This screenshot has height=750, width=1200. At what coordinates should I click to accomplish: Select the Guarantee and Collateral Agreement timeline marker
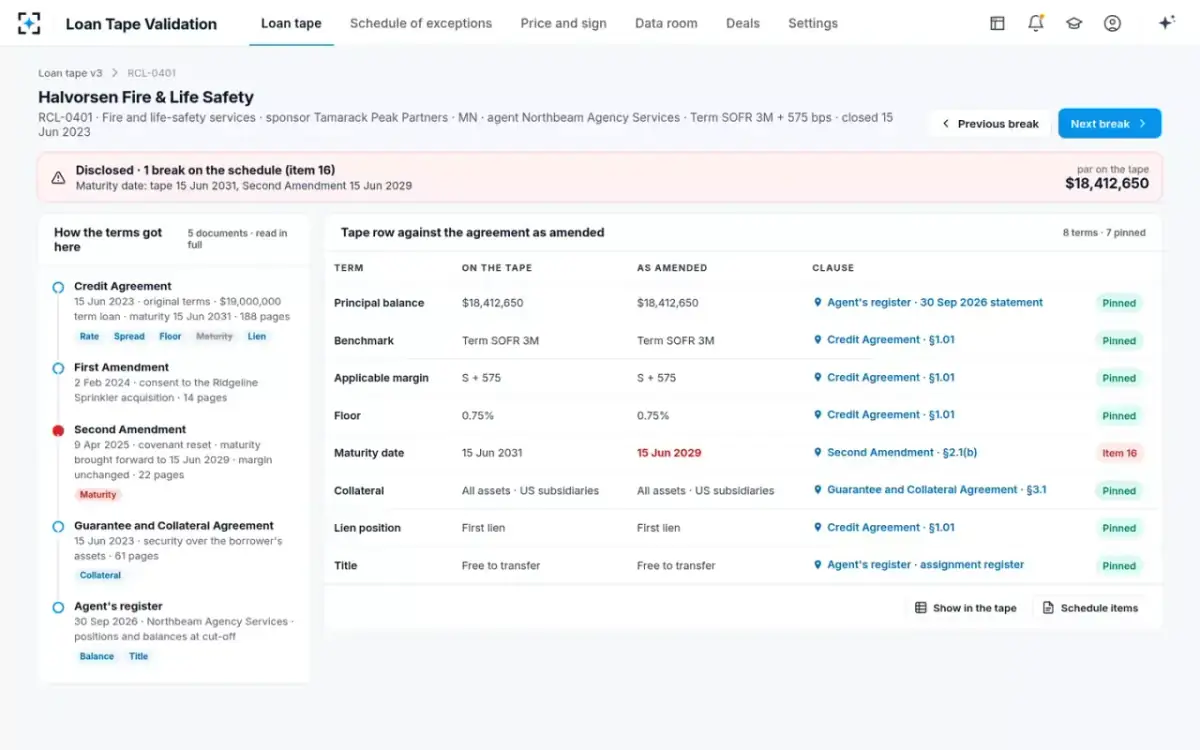pos(59,527)
